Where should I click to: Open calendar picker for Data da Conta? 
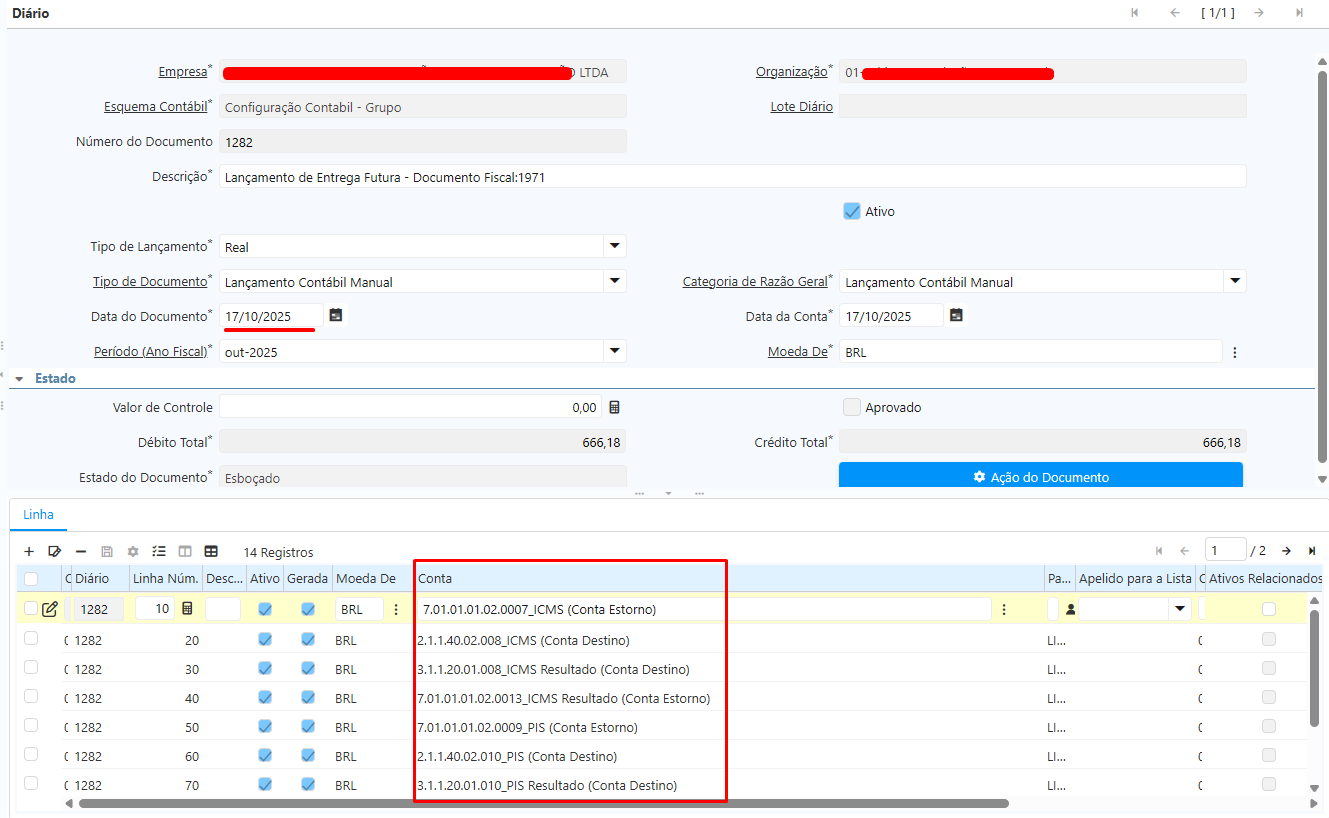956,315
